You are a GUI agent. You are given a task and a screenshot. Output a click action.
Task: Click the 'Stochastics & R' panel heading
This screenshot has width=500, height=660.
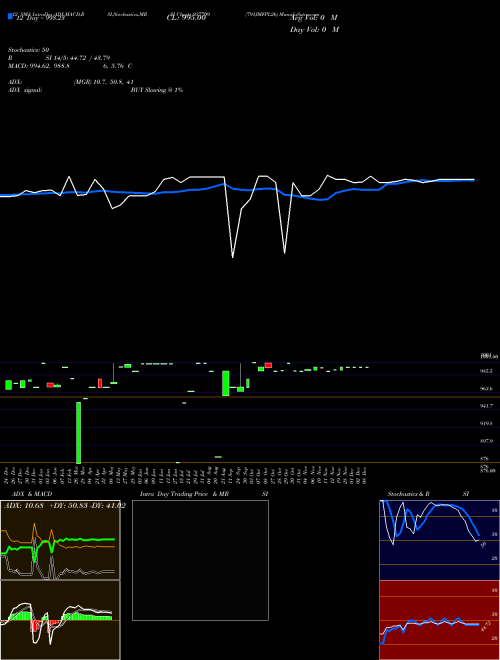409,494
